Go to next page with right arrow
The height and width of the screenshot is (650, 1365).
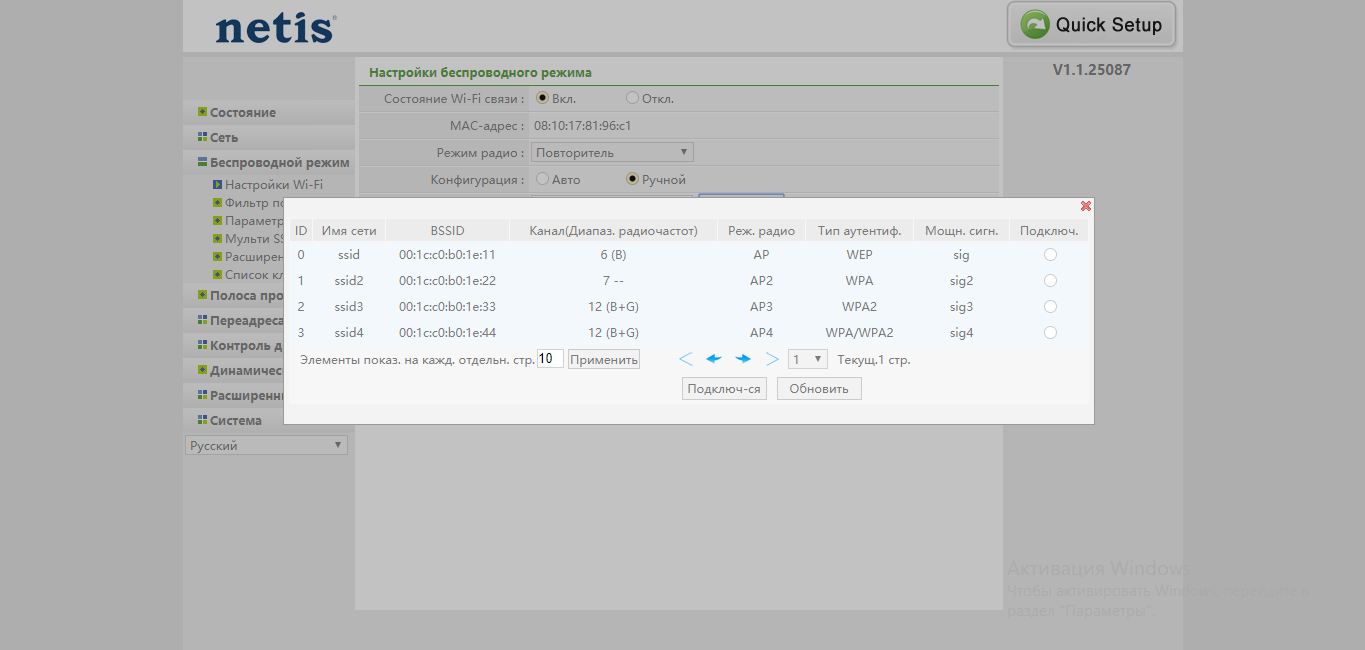click(x=743, y=359)
